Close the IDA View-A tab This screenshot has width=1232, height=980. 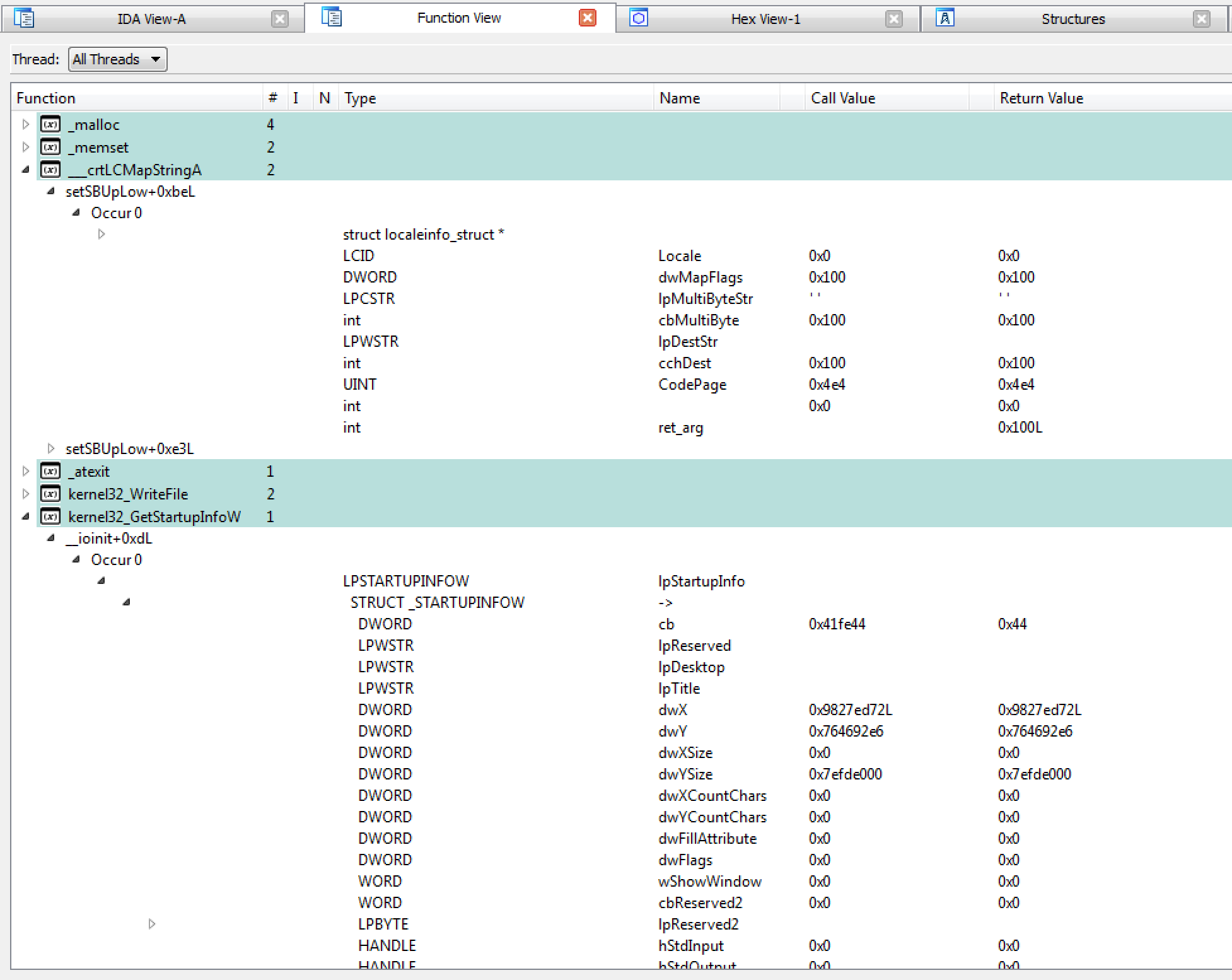(279, 19)
